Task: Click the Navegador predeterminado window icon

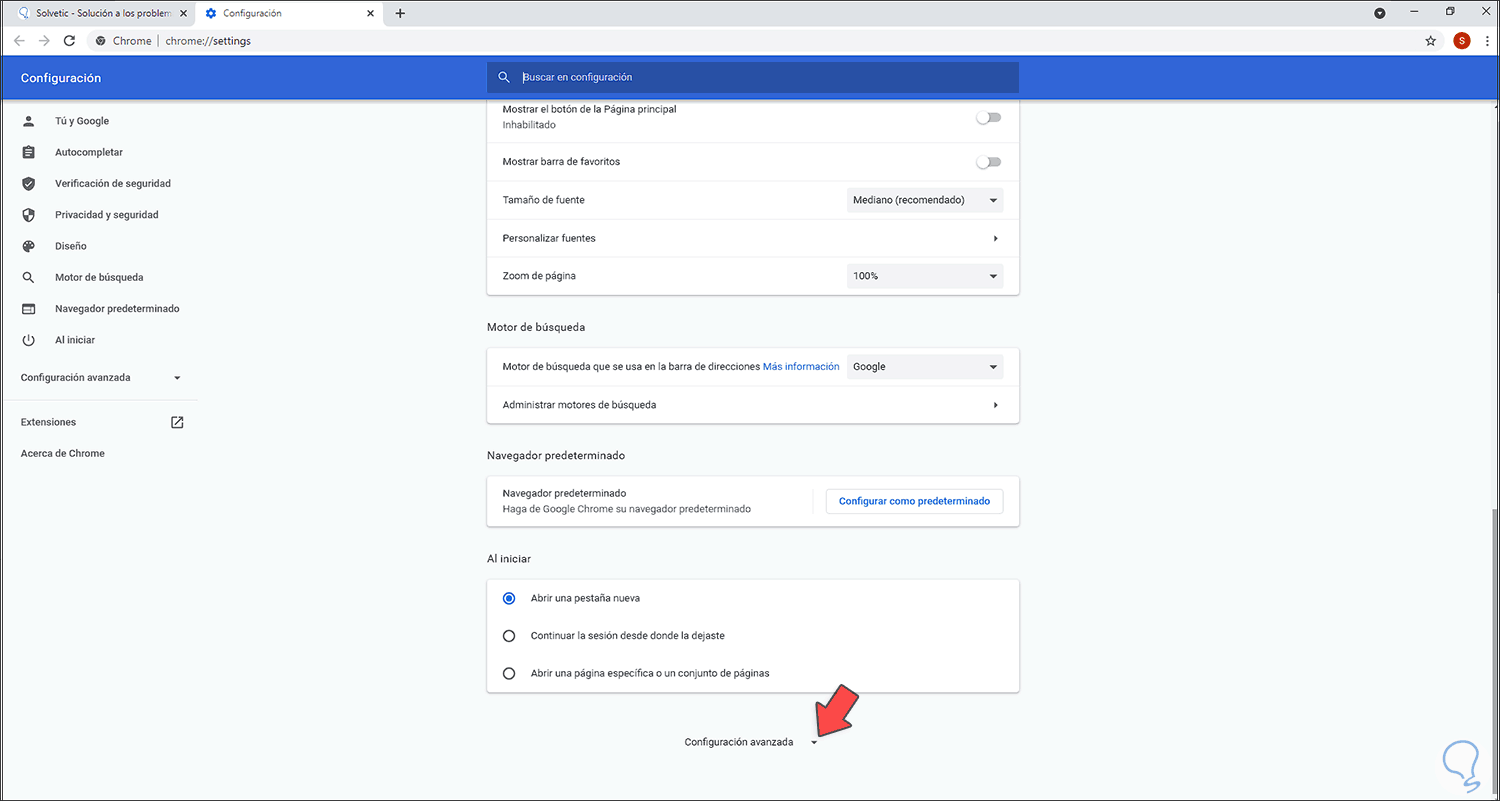Action: click(28, 309)
